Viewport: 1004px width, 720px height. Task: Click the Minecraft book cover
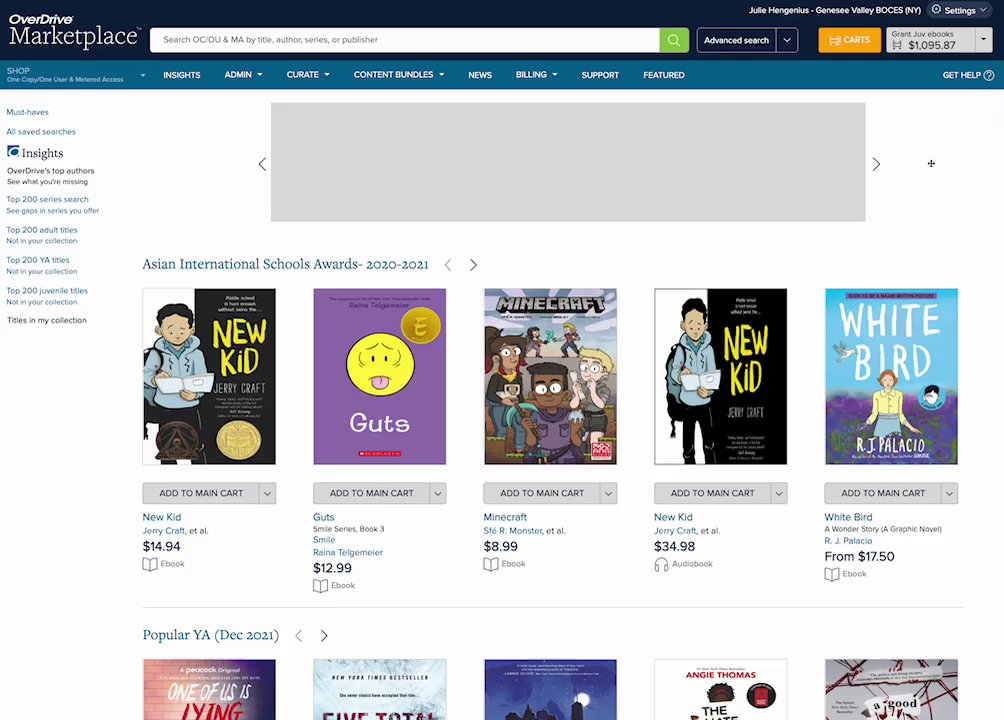(x=551, y=377)
